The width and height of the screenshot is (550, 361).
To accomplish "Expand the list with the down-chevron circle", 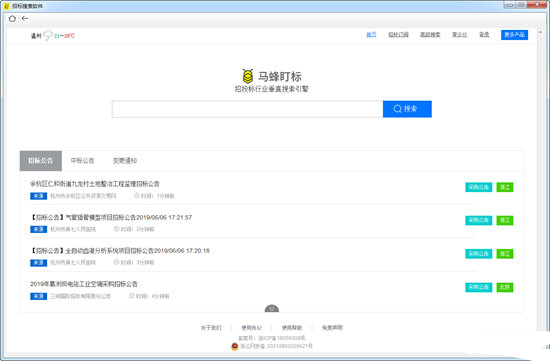I will point(272,309).
